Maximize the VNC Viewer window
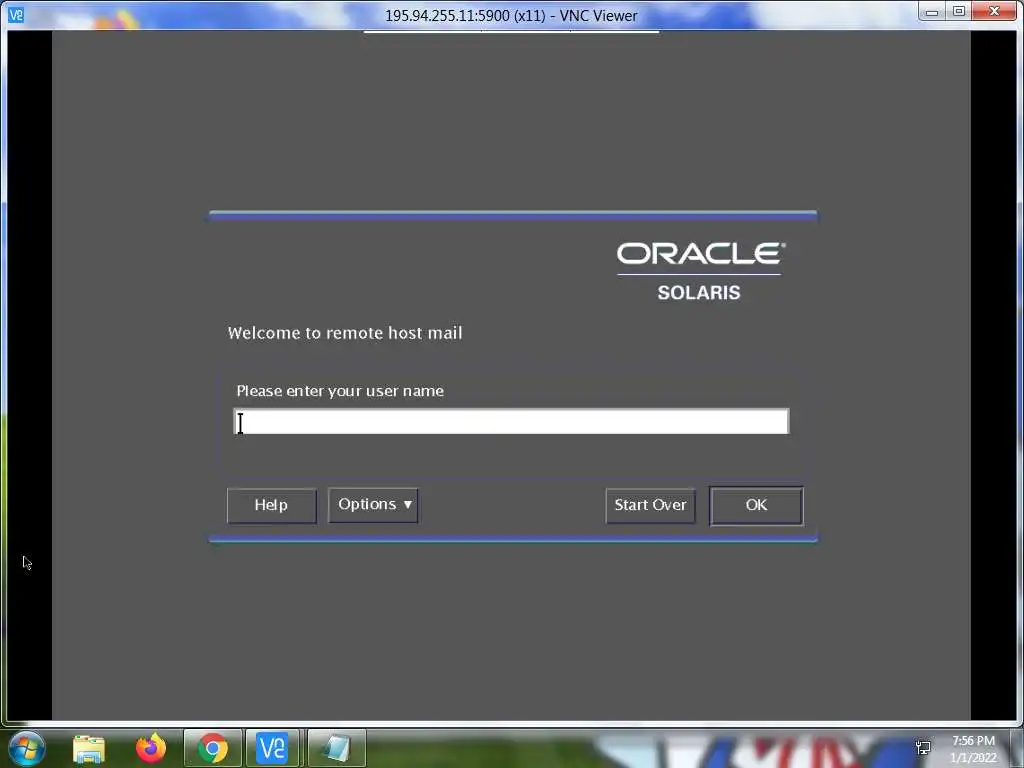 coord(958,12)
